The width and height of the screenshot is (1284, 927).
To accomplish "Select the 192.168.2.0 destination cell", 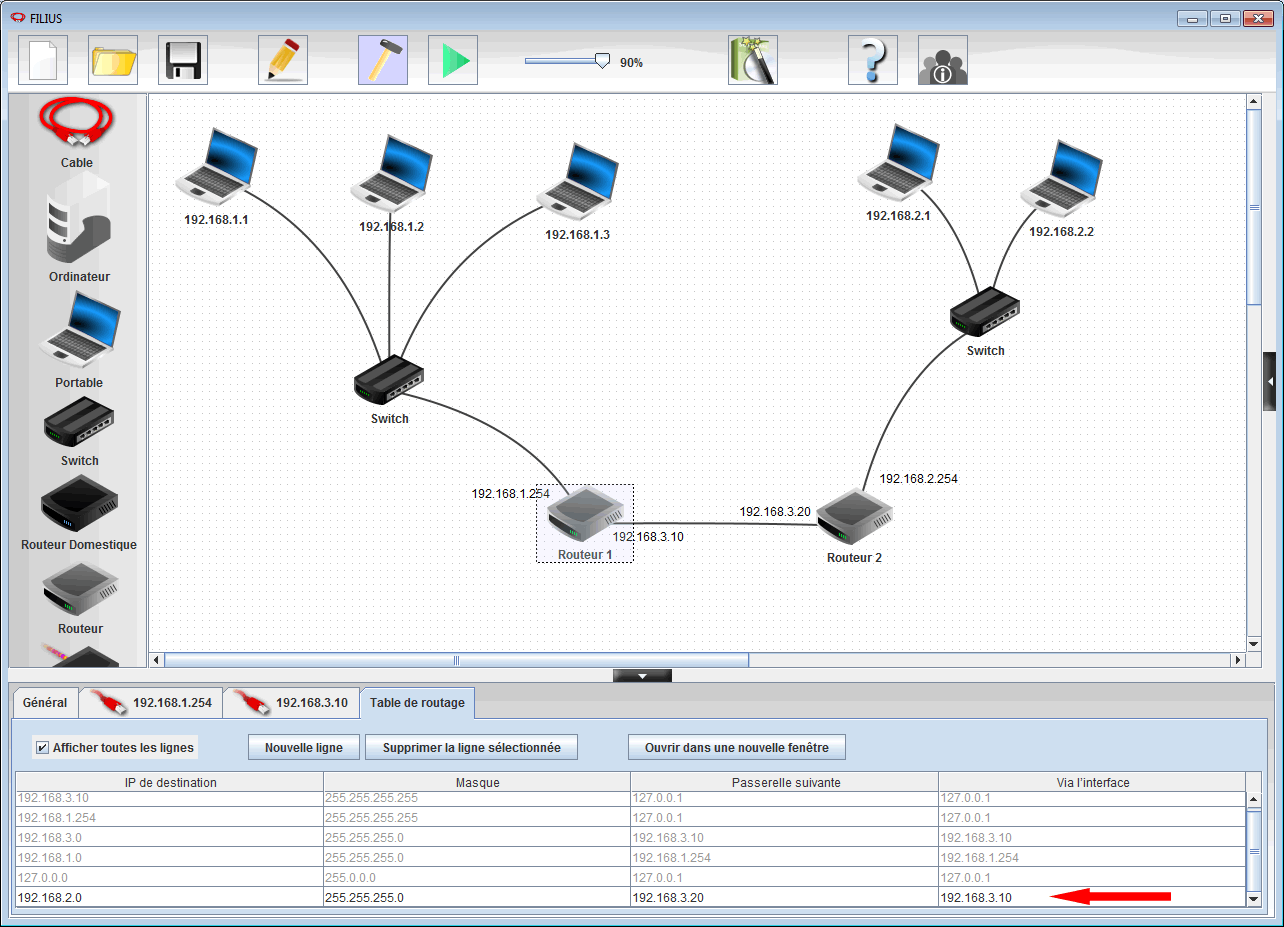I will click(x=169, y=898).
